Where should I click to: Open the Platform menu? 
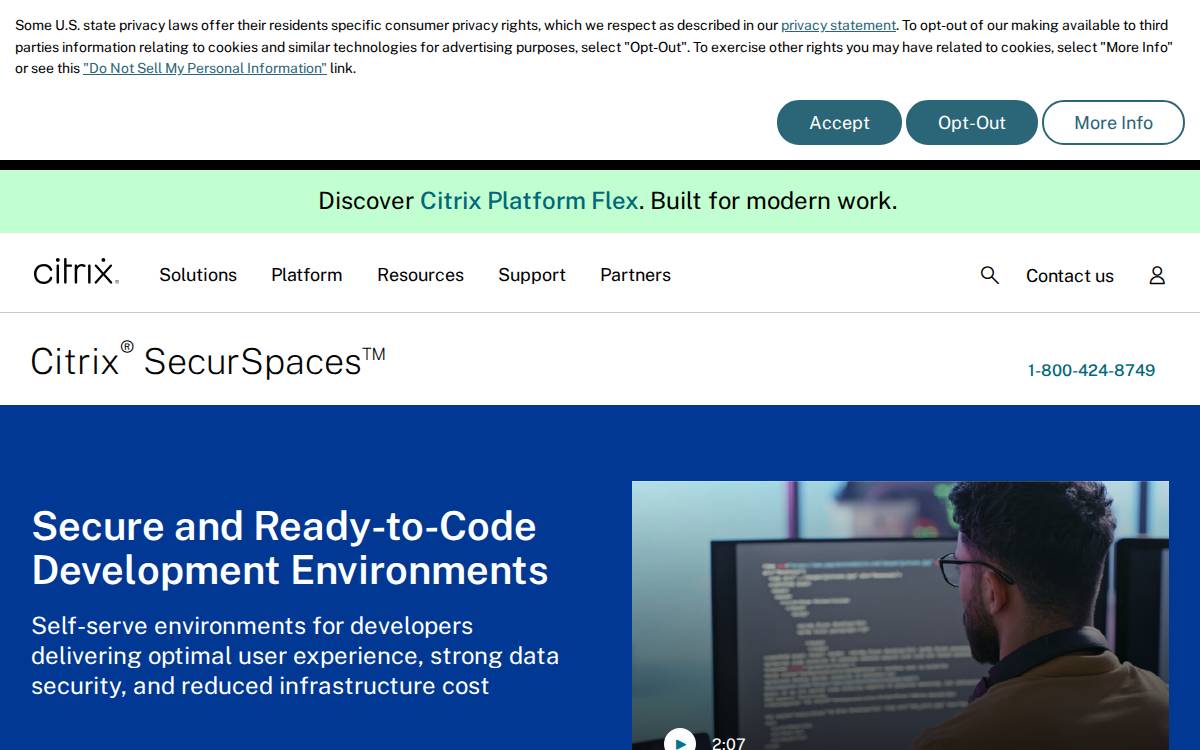click(307, 275)
